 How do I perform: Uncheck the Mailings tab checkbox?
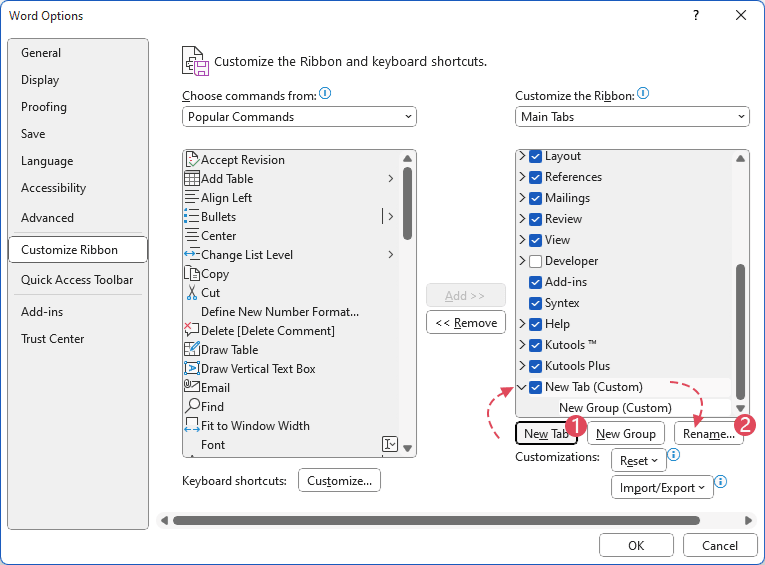[x=535, y=198]
